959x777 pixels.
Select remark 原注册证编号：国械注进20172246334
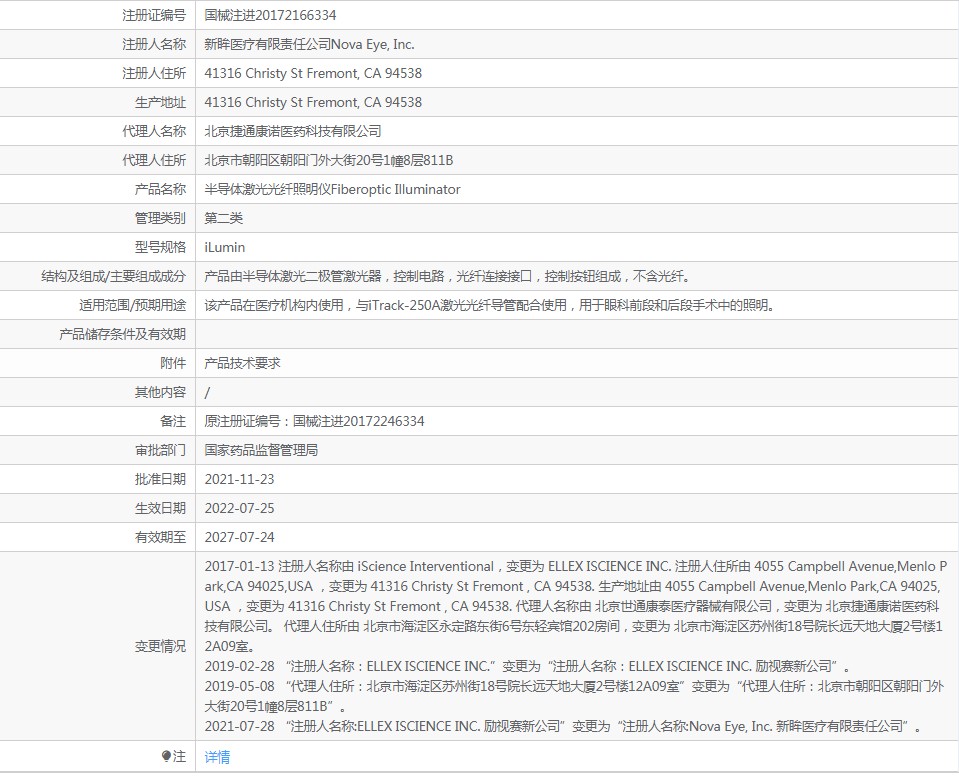tap(314, 421)
